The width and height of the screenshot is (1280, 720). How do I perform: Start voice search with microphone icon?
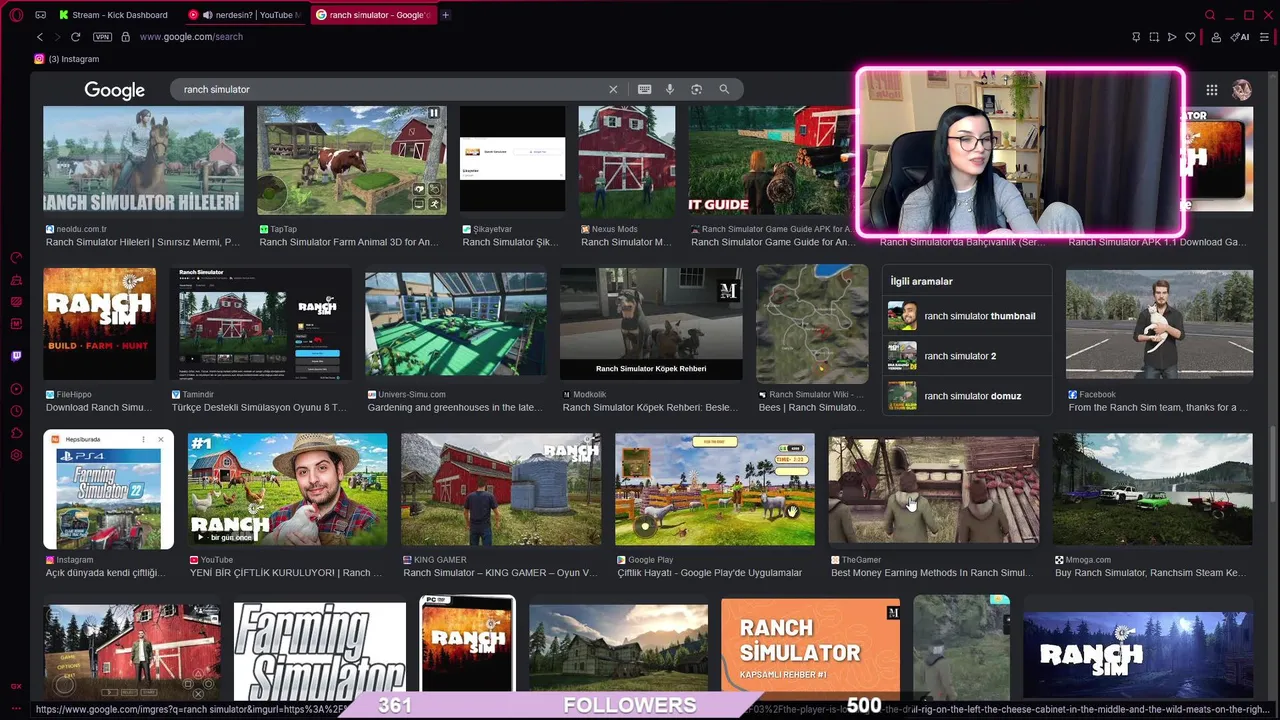670,89
